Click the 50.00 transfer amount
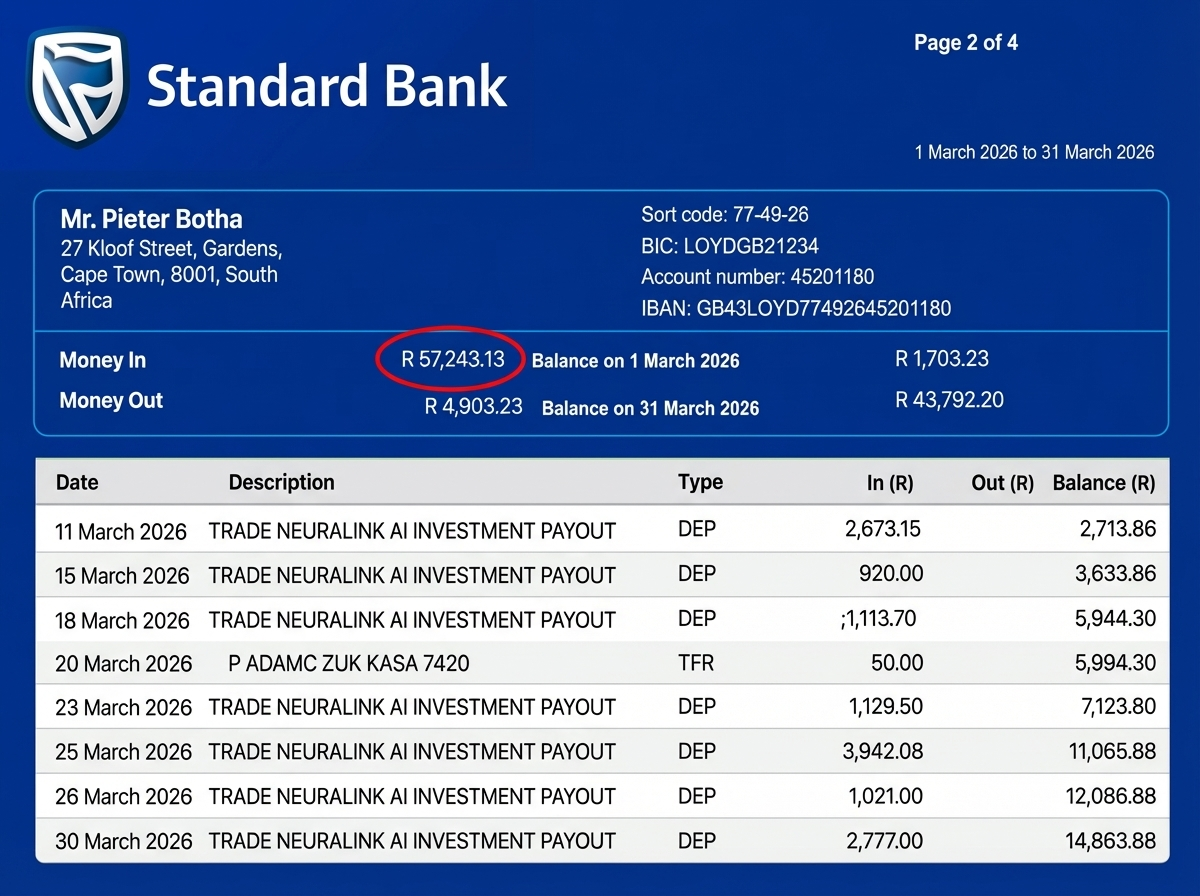The height and width of the screenshot is (896, 1200). [896, 662]
